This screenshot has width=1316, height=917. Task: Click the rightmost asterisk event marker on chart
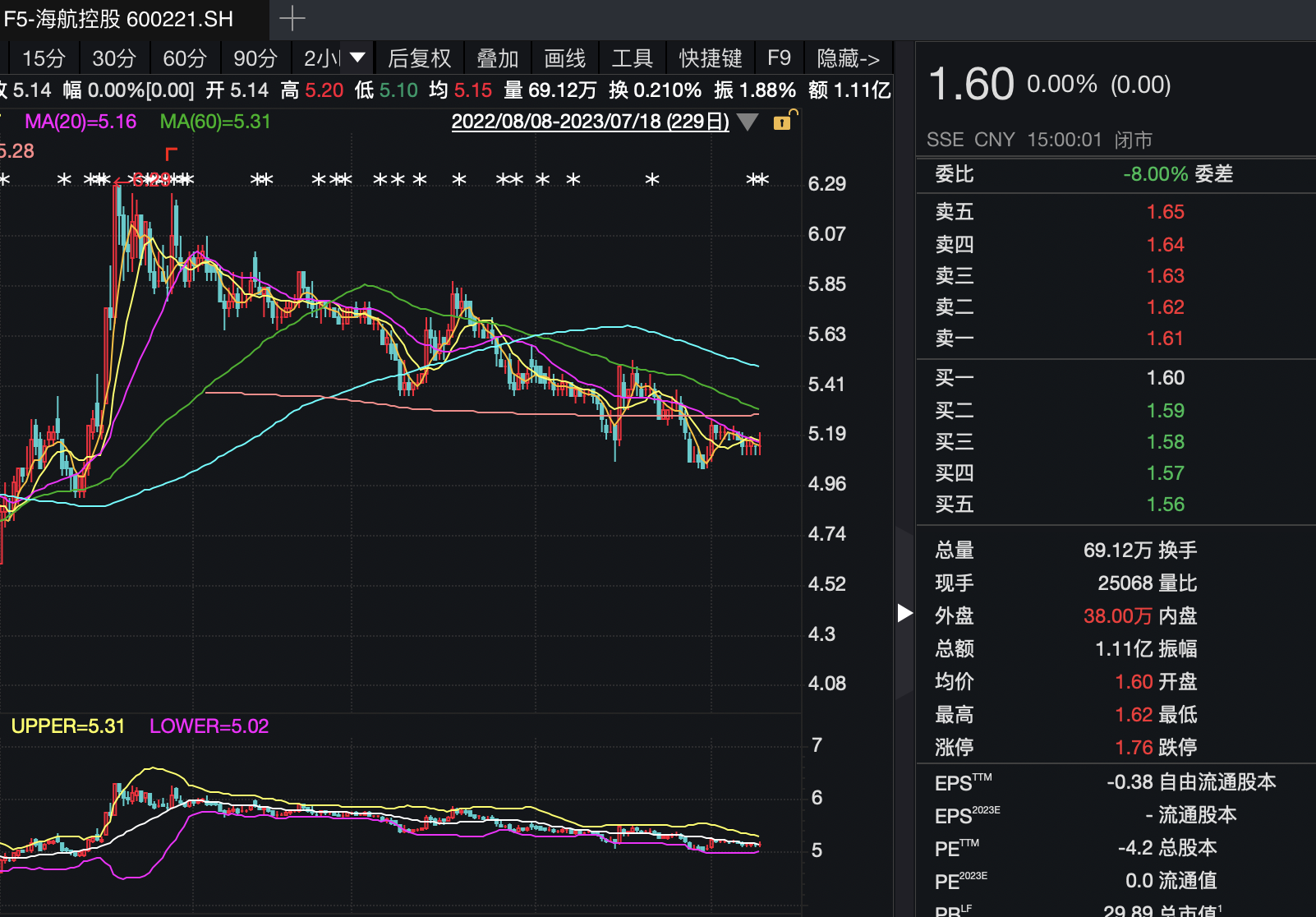(762, 179)
